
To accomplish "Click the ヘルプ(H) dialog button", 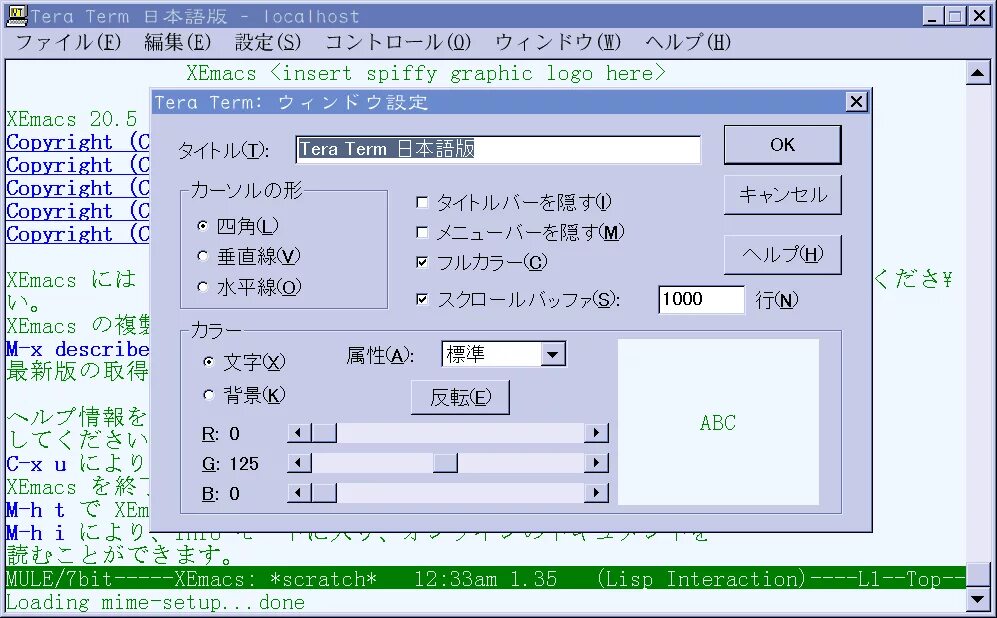I will (783, 254).
